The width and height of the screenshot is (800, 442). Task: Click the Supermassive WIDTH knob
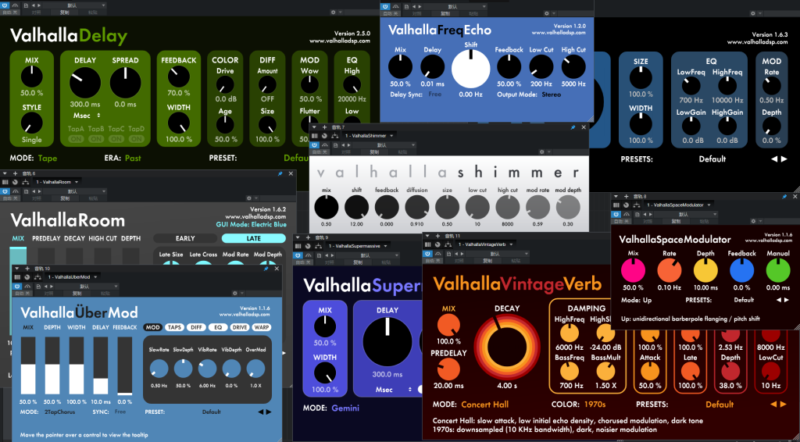[x=325, y=368]
